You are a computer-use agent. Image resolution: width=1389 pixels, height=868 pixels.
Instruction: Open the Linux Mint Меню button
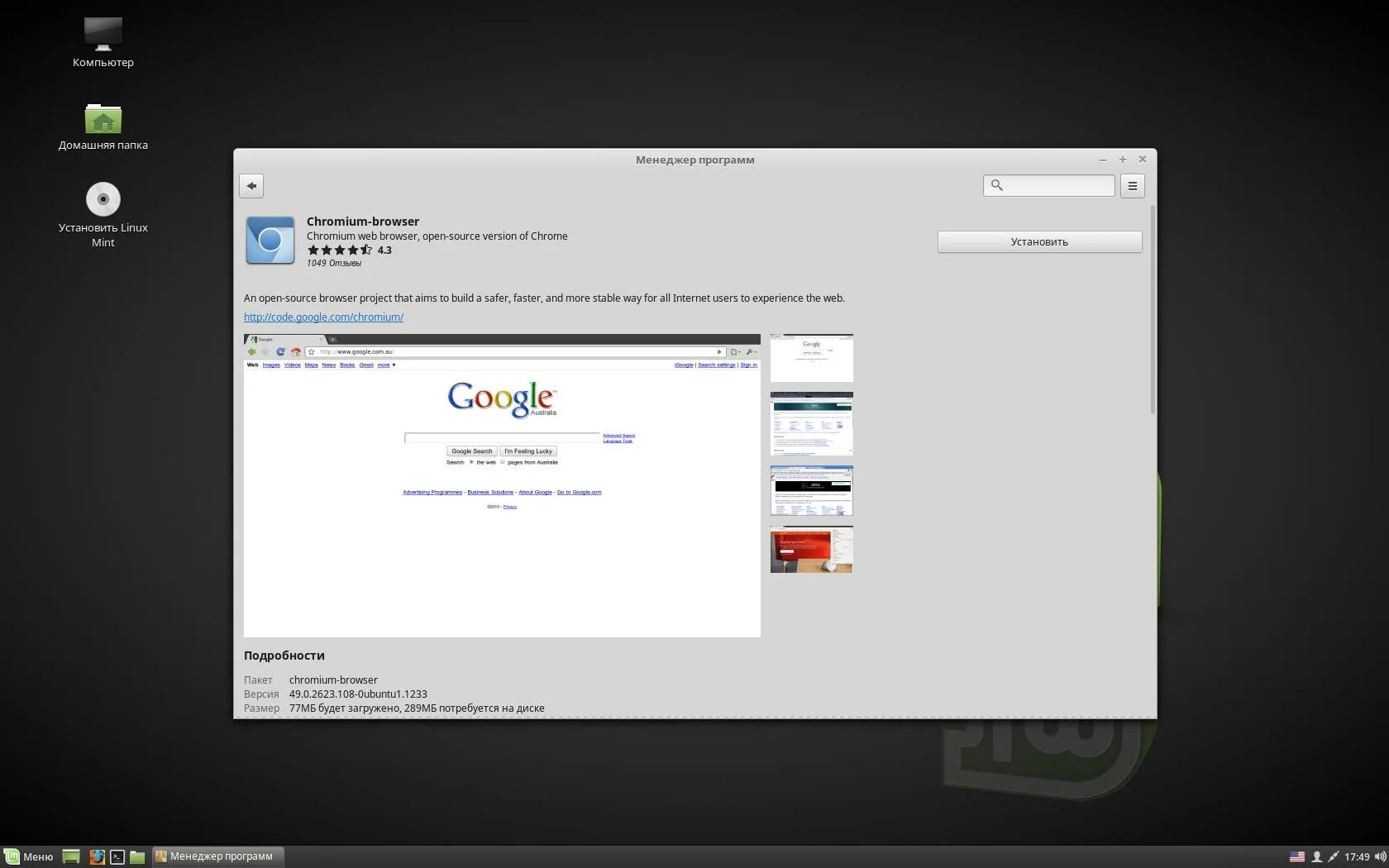click(x=29, y=856)
